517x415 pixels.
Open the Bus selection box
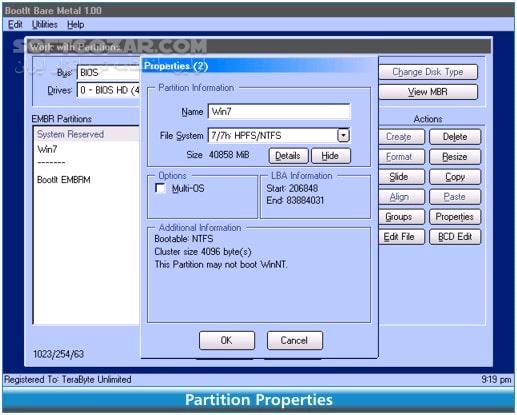[x=109, y=72]
